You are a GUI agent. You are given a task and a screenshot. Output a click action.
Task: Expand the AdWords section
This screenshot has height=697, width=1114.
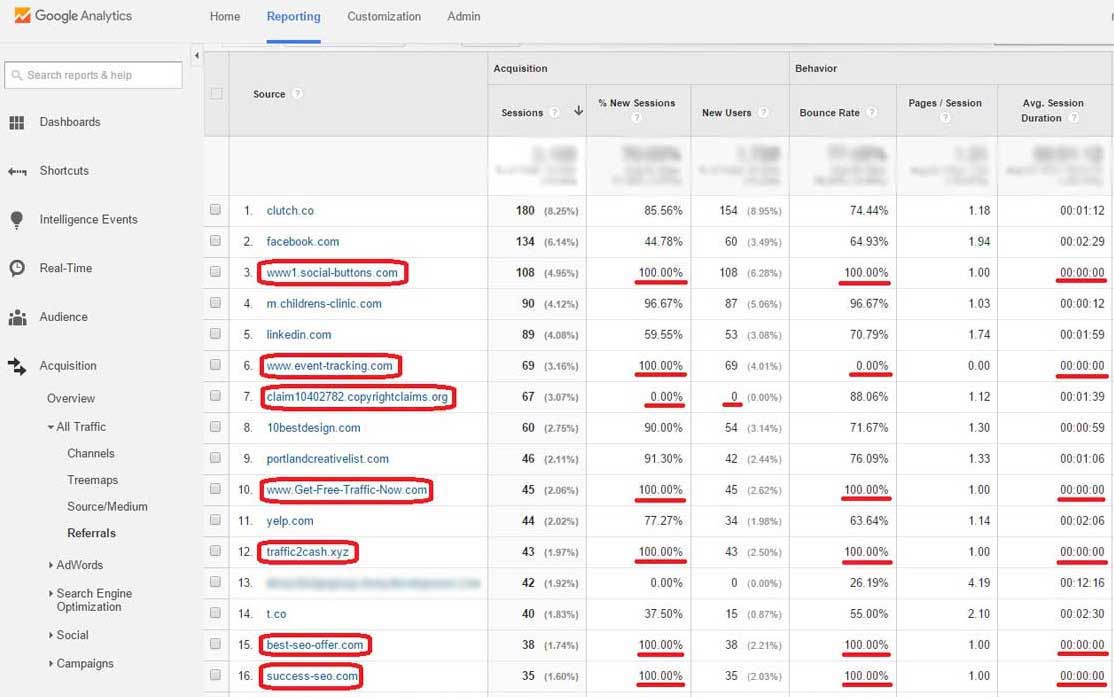tap(50, 565)
